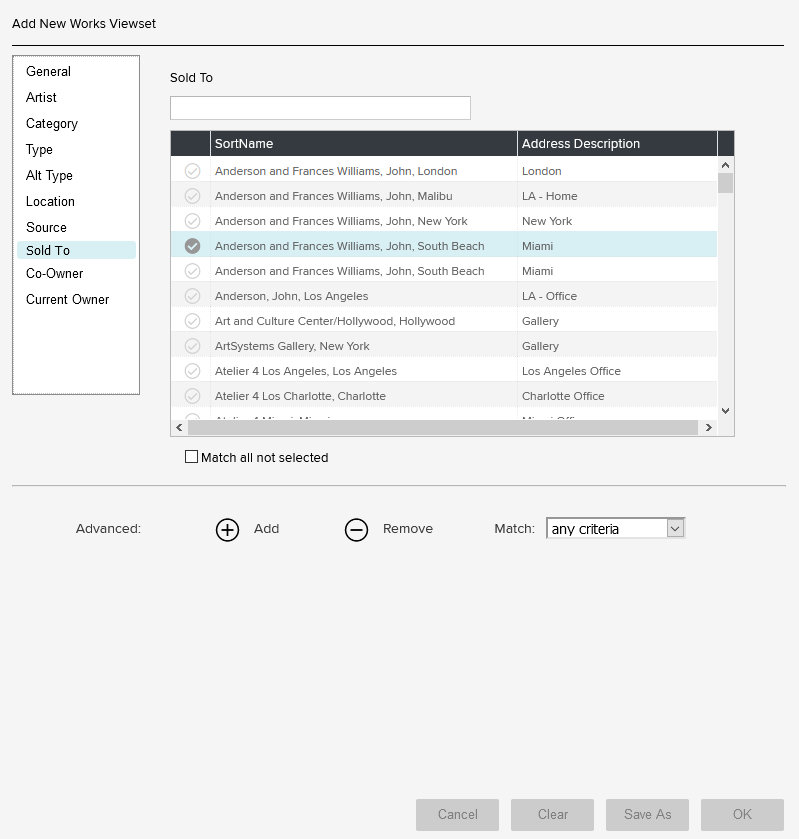Click the Save As button
Image resolution: width=799 pixels, height=839 pixels.
point(647,814)
